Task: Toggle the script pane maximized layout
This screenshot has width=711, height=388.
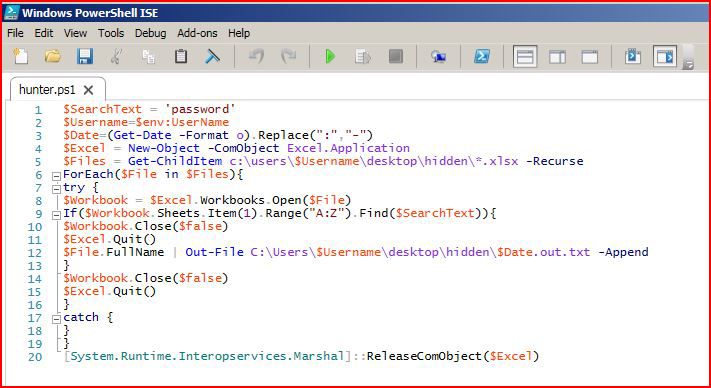Action: pos(589,57)
